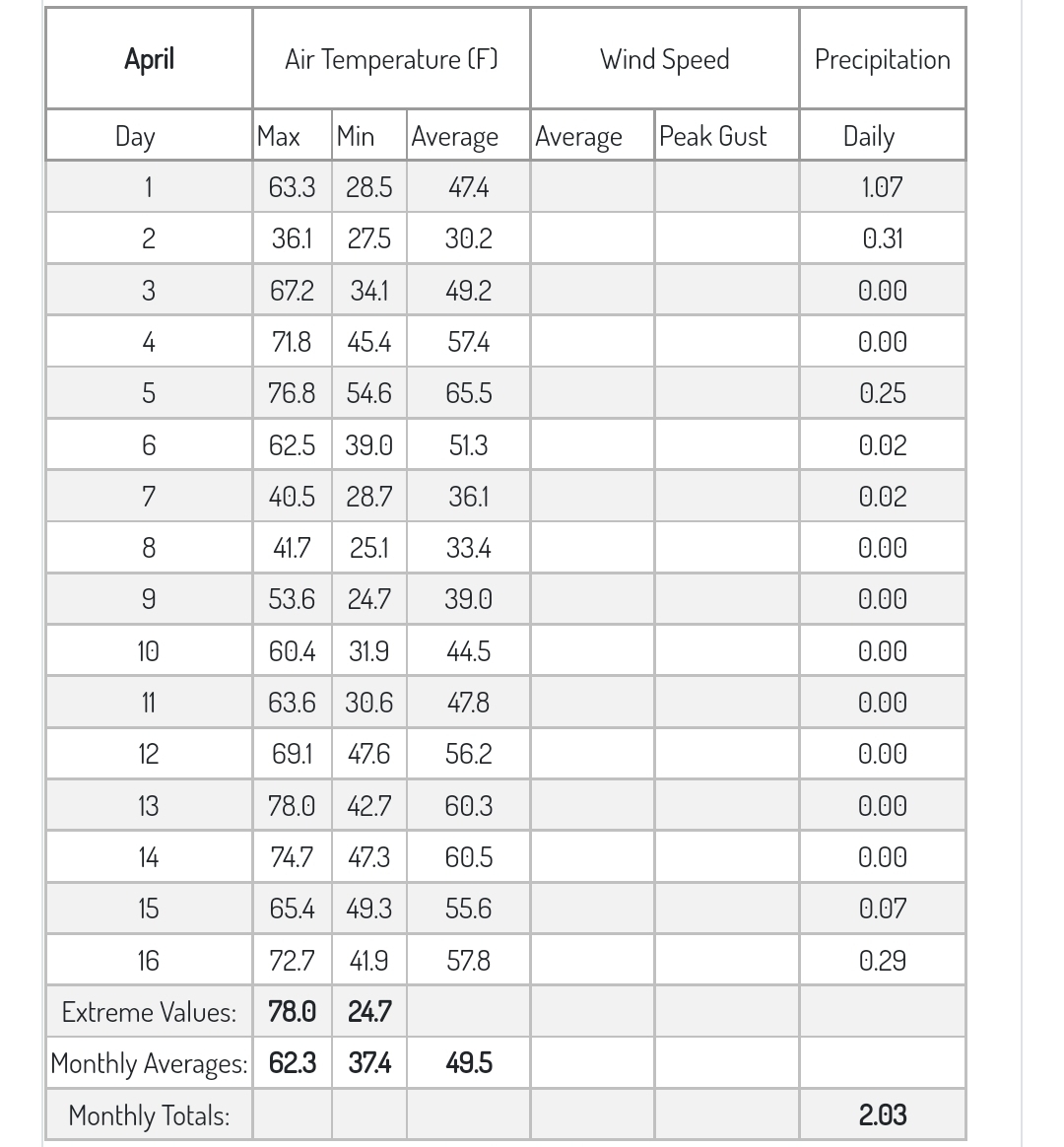Select the Day column subheader

coord(135,136)
